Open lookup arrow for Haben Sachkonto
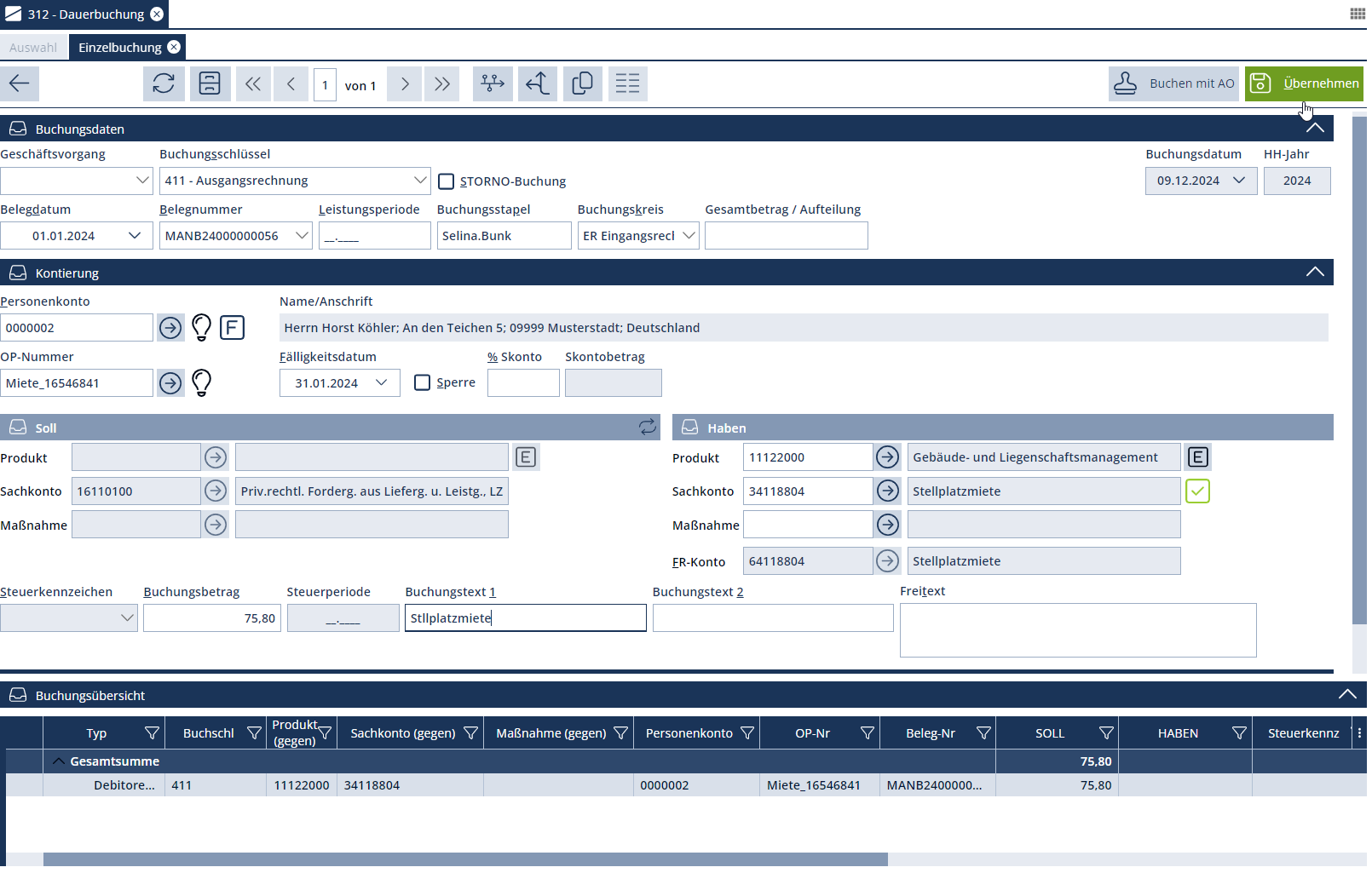 [x=888, y=491]
